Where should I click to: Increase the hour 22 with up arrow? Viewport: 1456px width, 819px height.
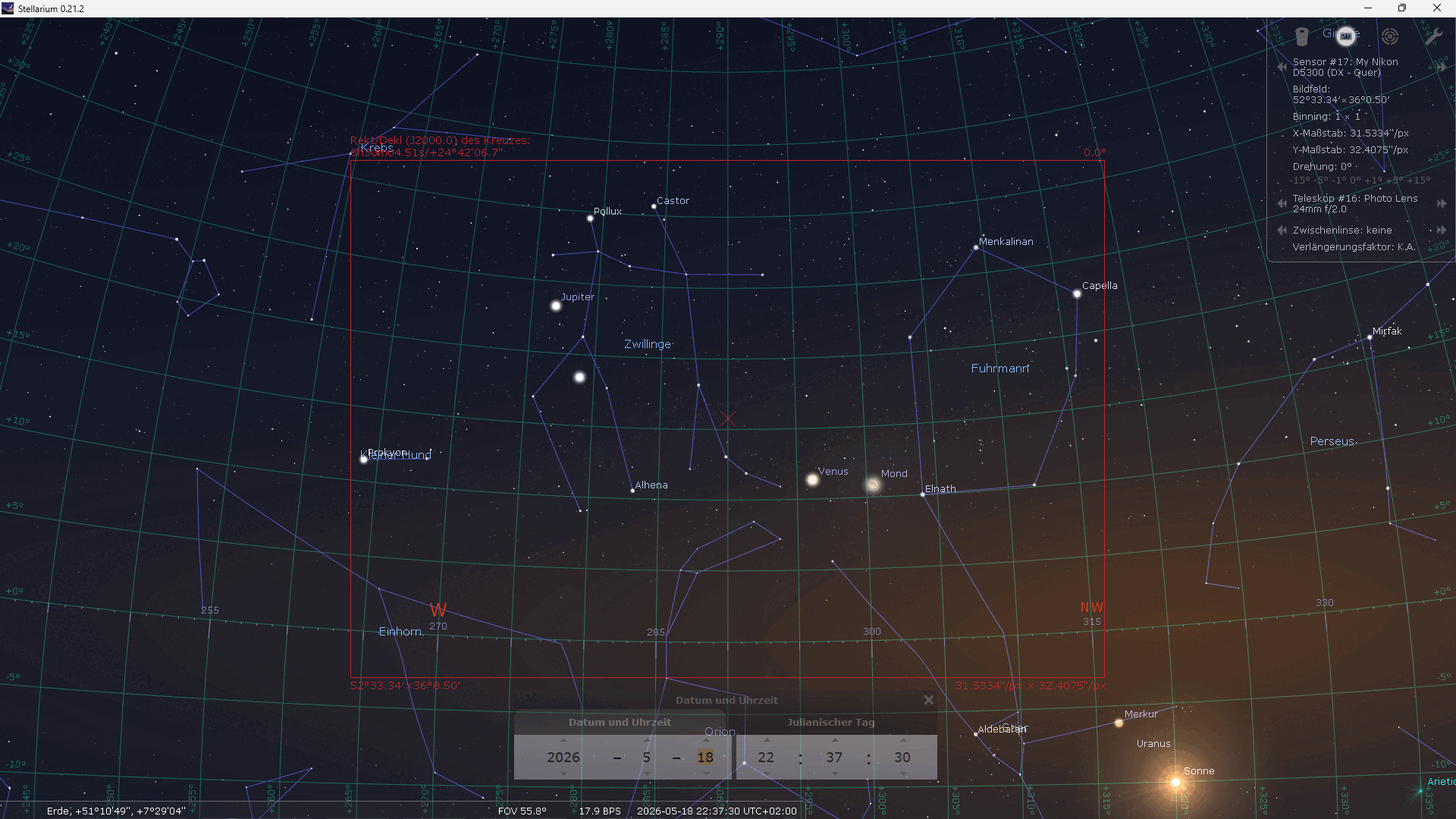click(x=767, y=740)
